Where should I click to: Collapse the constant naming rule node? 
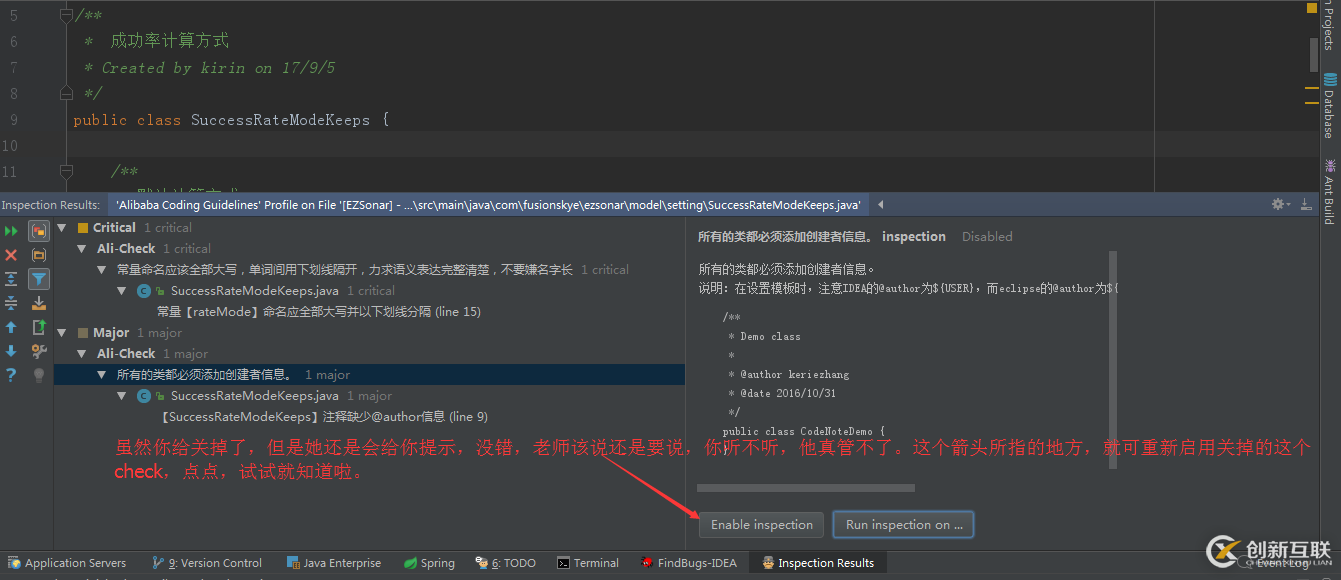pyautogui.click(x=102, y=270)
